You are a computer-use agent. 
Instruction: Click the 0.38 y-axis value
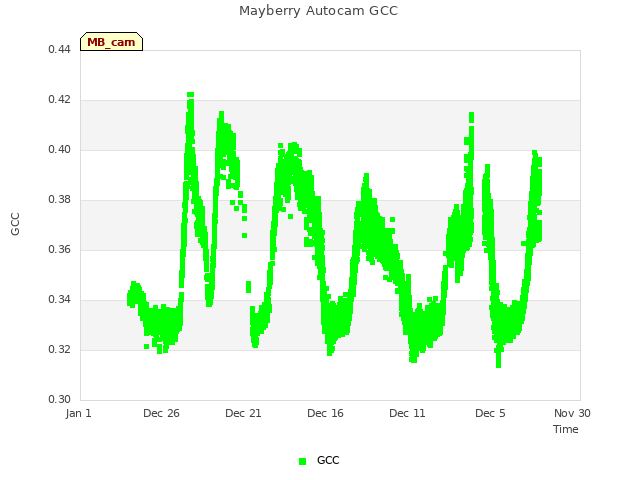pos(59,200)
